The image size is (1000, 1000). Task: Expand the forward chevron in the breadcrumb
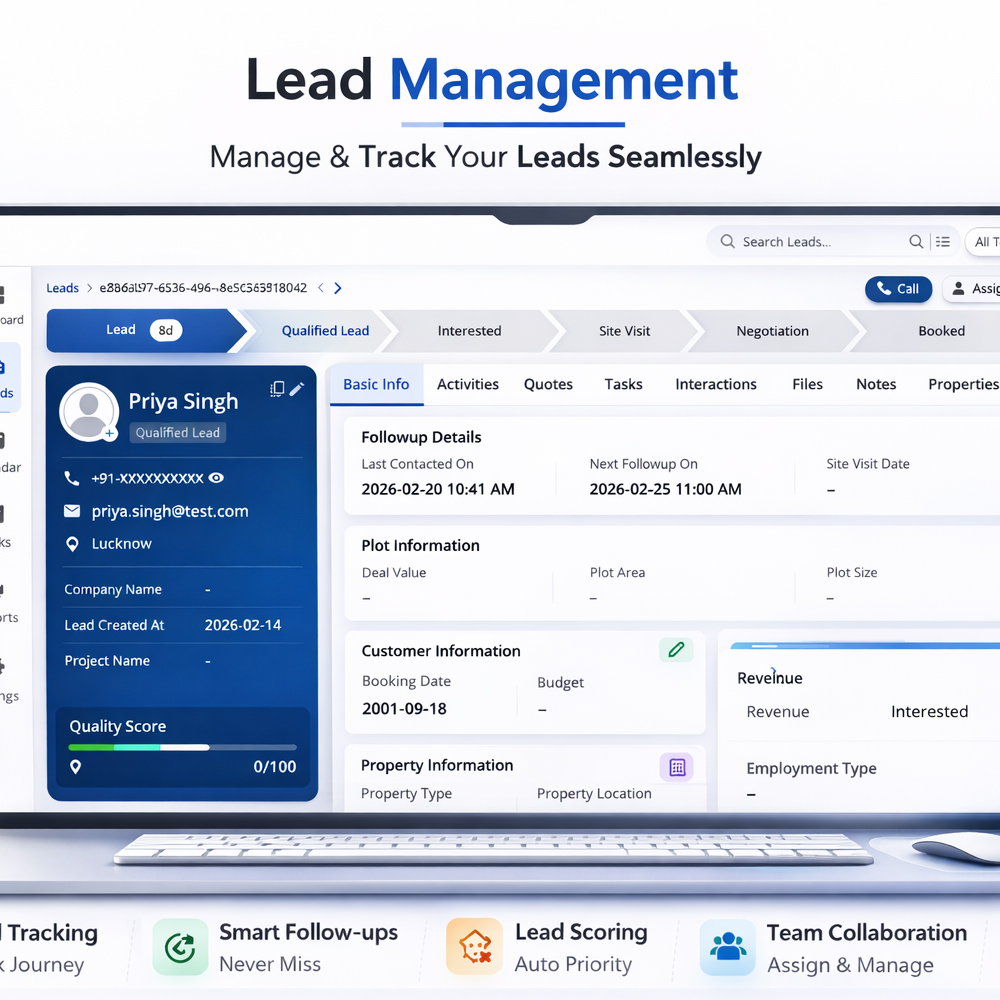[x=337, y=288]
